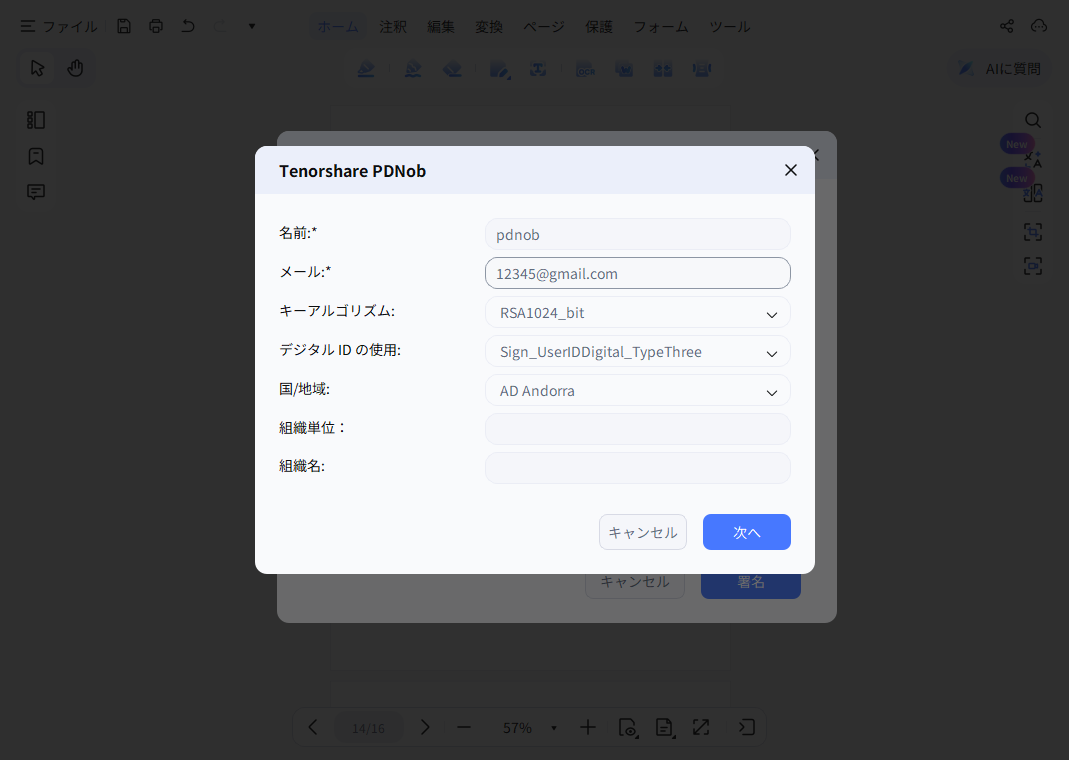Click キャンセル in PDNob dialog
1069x760 pixels.
643,532
